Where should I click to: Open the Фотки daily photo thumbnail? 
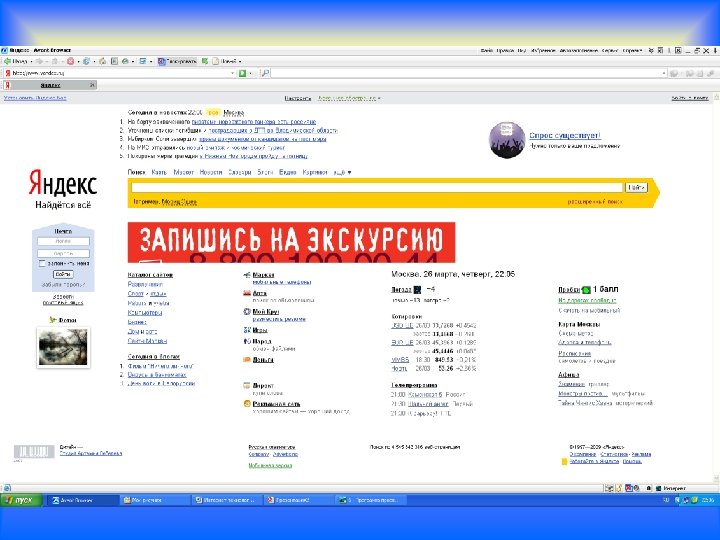coord(63,347)
